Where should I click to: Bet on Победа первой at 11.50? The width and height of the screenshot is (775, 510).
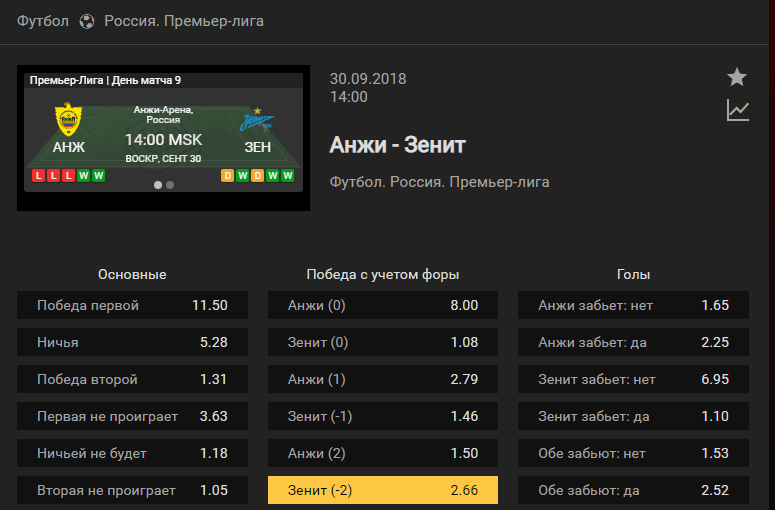click(x=132, y=305)
